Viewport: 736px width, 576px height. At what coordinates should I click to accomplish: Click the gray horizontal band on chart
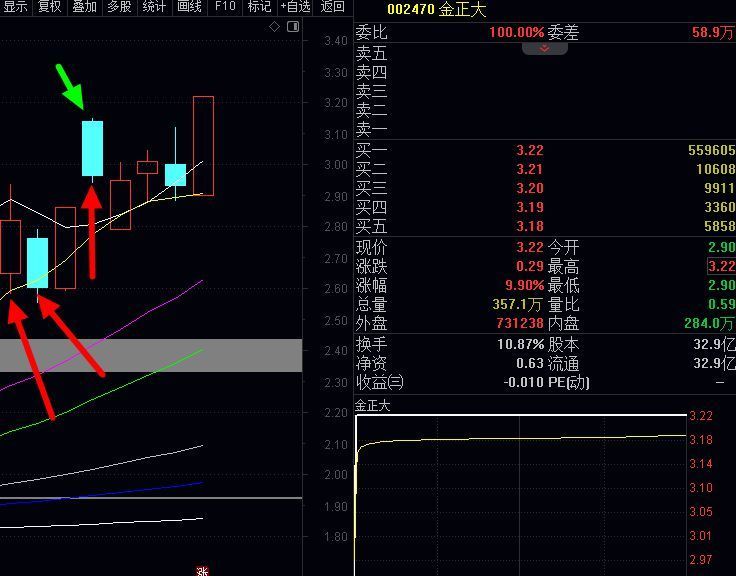click(150, 355)
